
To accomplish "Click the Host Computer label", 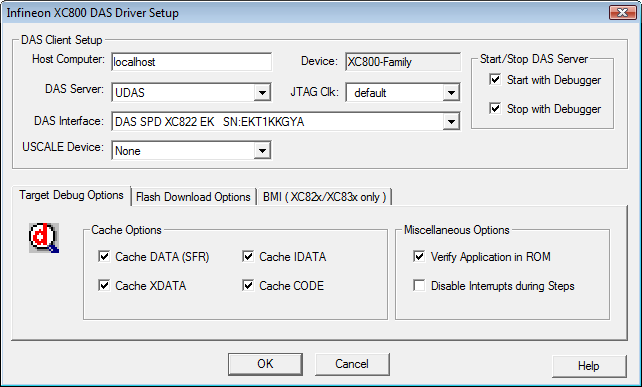I will pos(68,59).
